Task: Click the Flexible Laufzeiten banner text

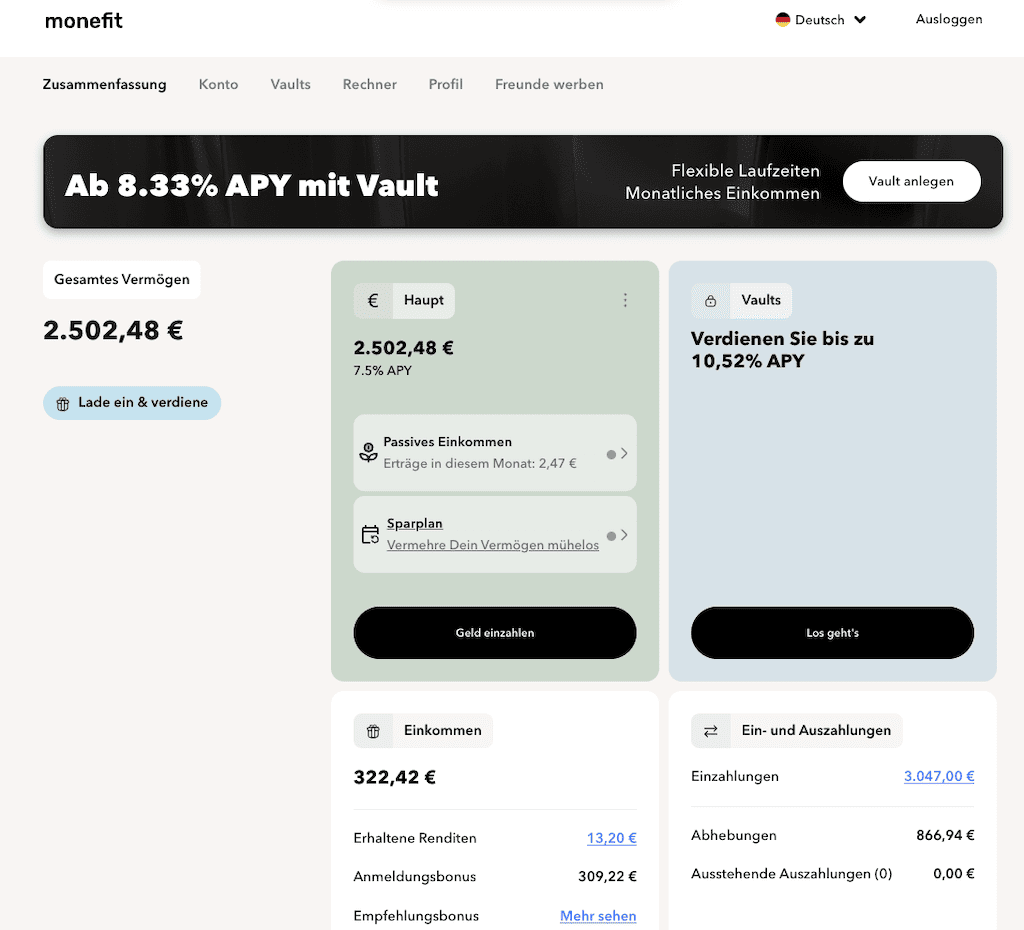Action: pyautogui.click(x=745, y=170)
